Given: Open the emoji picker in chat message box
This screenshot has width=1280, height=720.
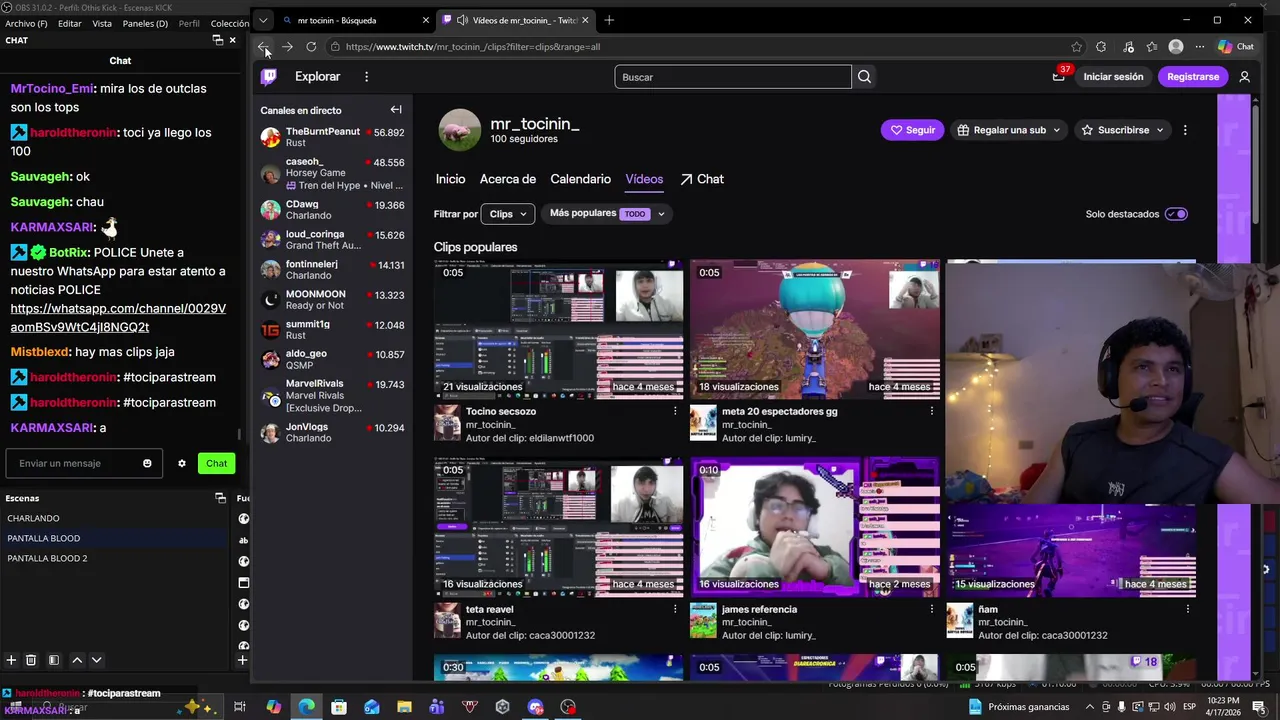Looking at the screenshot, I should click(x=147, y=463).
